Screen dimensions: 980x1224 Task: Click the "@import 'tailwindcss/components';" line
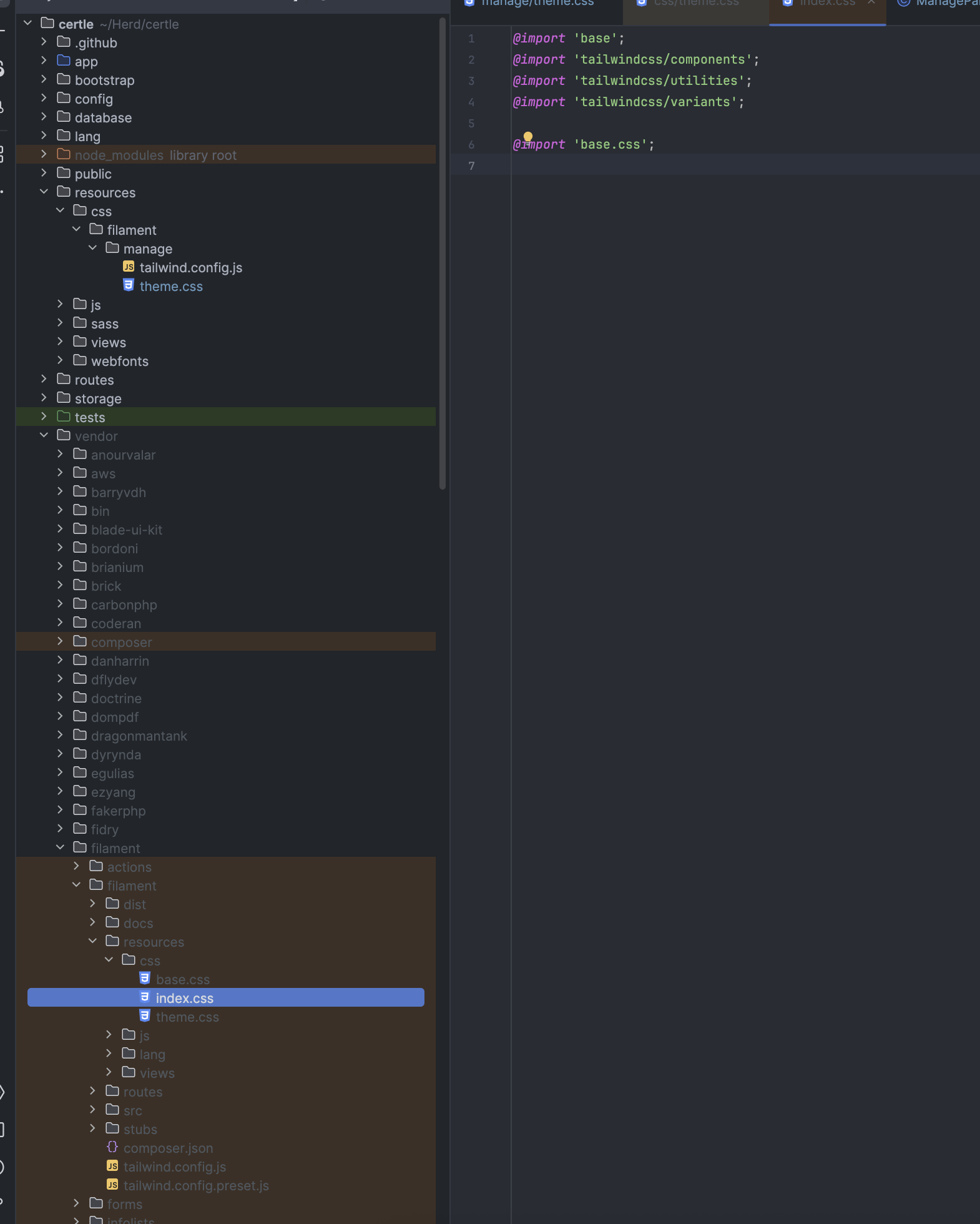pos(636,59)
